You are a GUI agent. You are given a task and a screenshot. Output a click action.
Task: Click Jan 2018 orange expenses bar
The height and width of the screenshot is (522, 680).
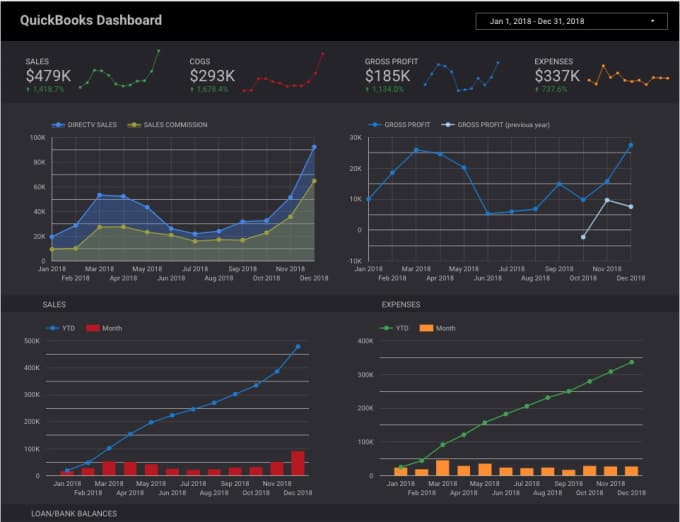pyautogui.click(x=401, y=472)
